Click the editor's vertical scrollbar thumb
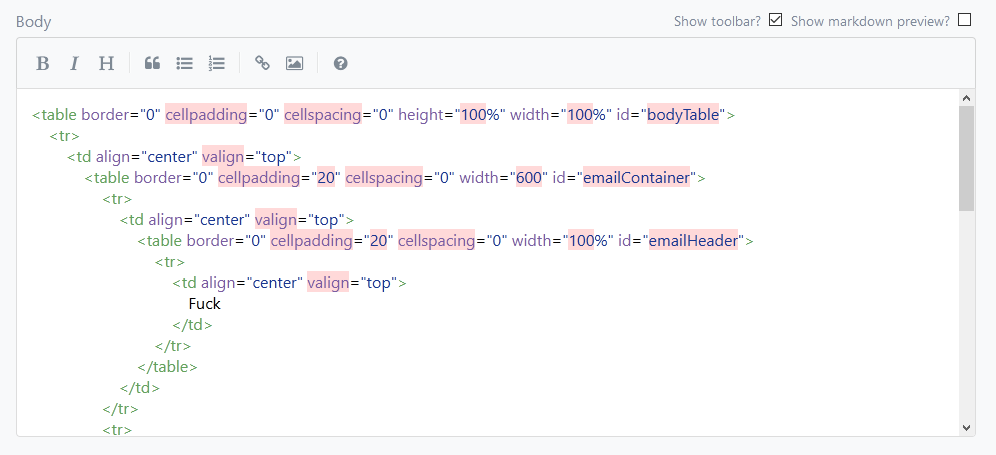This screenshot has width=996, height=455. point(966,158)
